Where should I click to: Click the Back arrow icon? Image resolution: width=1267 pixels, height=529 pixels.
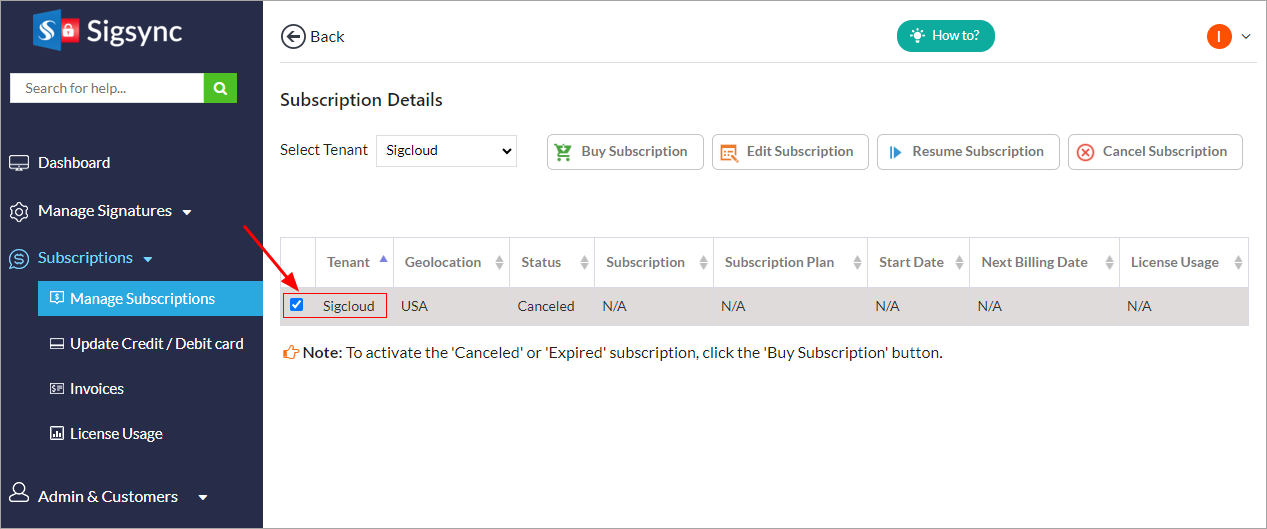[x=293, y=37]
